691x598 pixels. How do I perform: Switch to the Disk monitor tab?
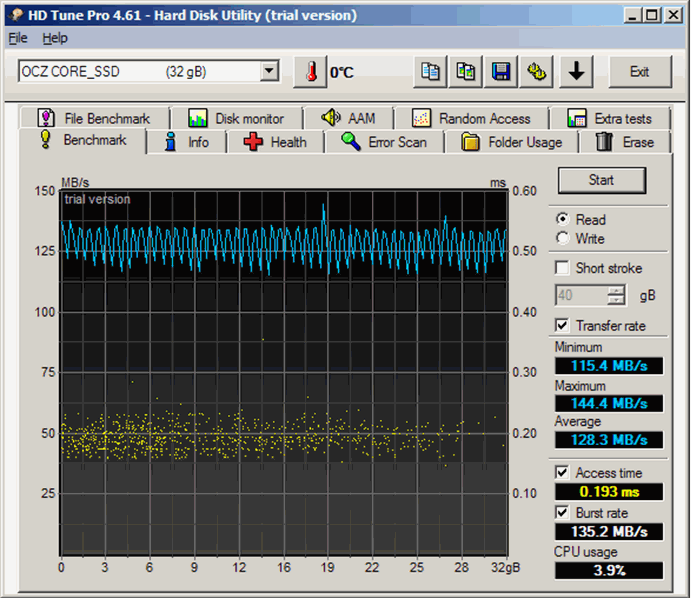tap(237, 118)
